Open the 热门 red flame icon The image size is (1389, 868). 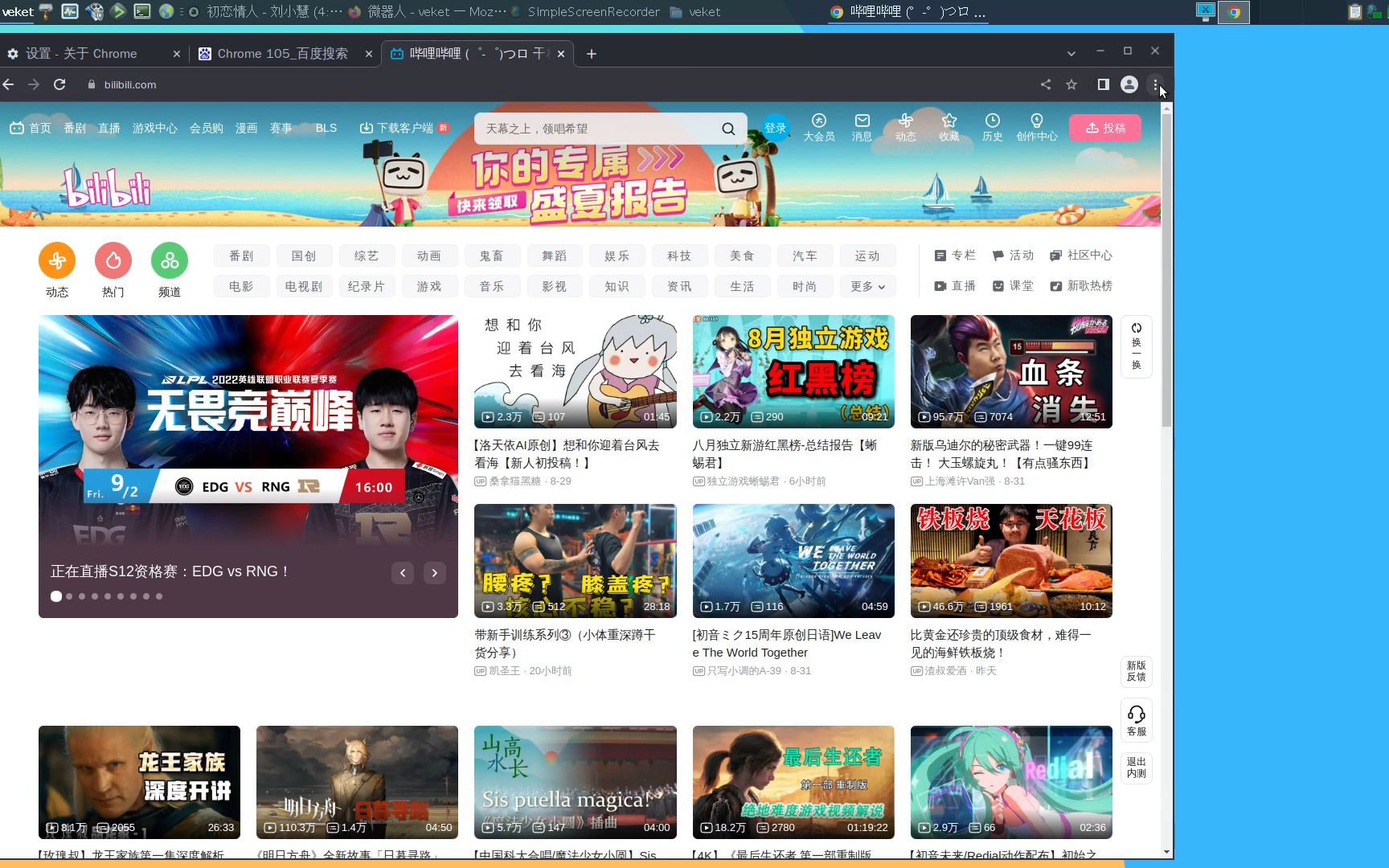point(113,260)
